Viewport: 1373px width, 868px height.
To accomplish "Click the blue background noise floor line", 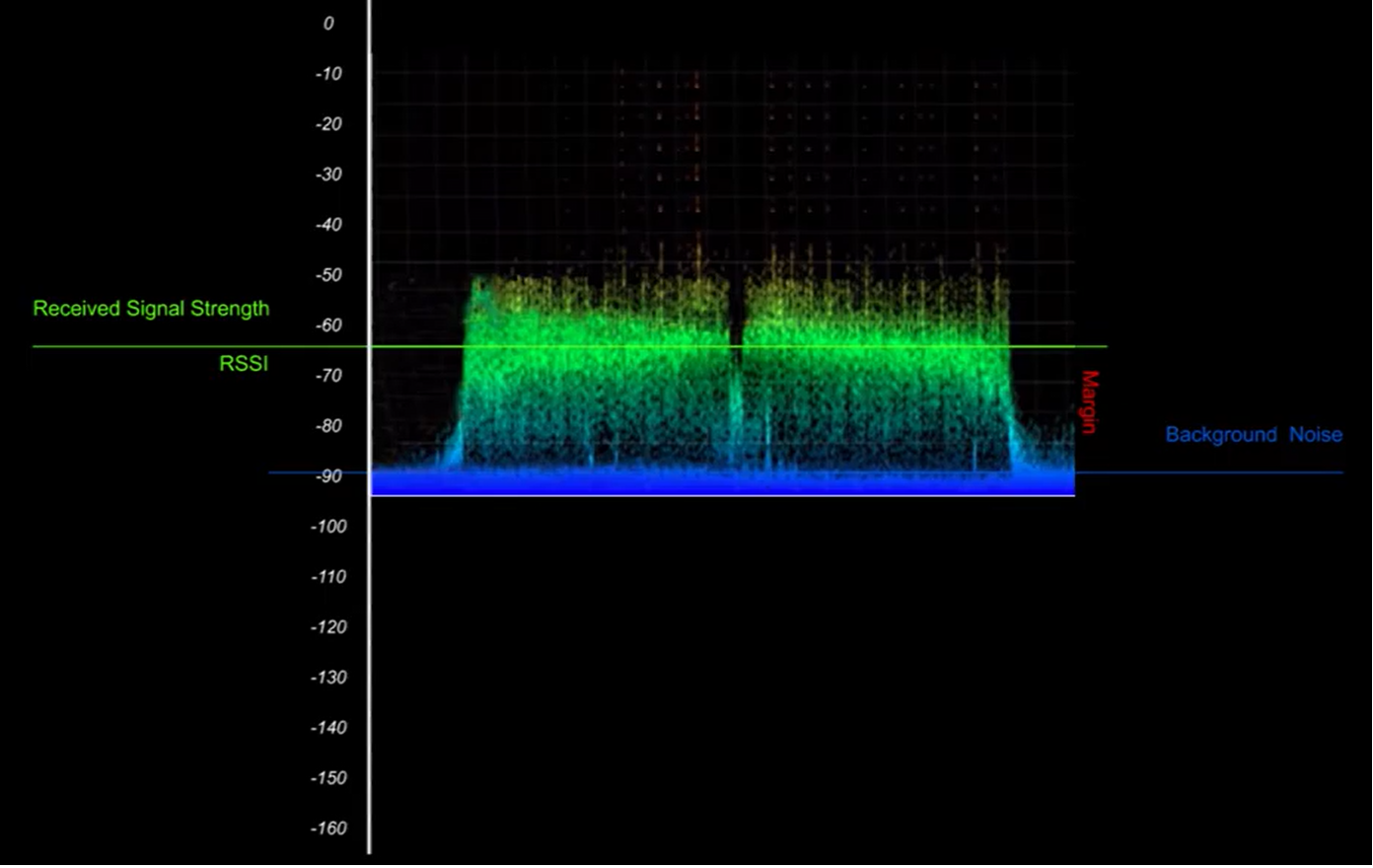I will click(1233, 473).
